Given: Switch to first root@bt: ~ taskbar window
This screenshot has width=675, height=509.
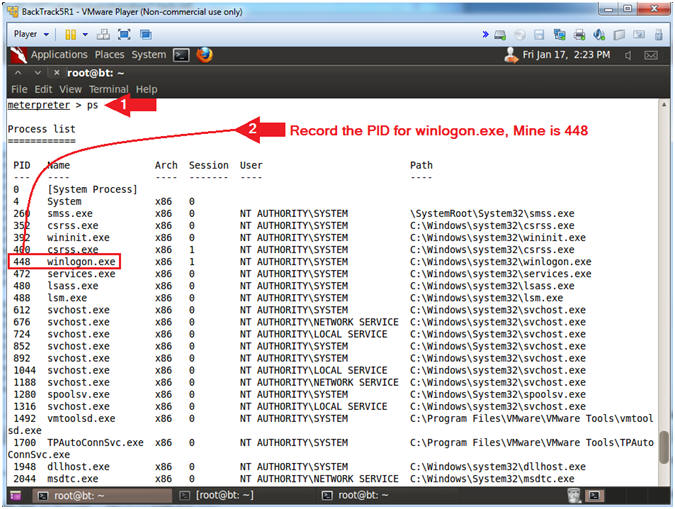Looking at the screenshot, I should 102,496.
